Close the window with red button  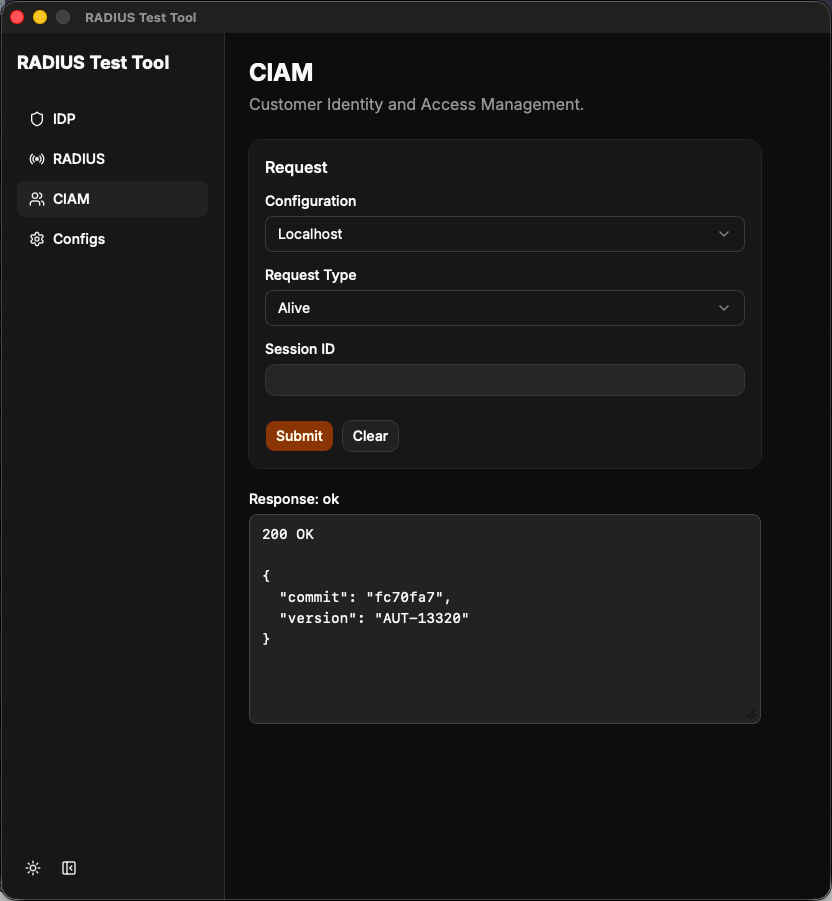click(x=17, y=17)
